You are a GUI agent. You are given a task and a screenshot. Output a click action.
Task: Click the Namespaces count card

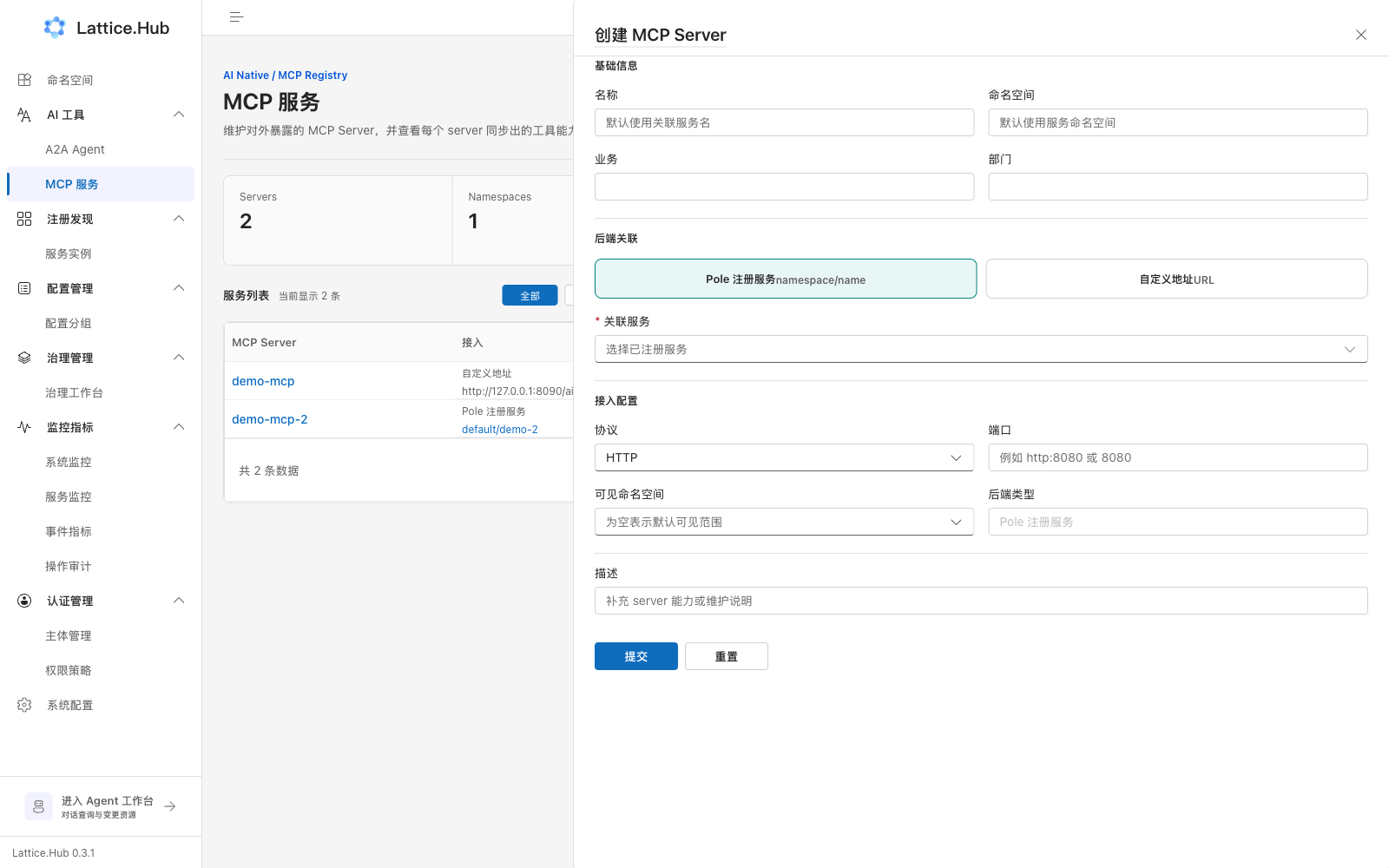point(513,220)
